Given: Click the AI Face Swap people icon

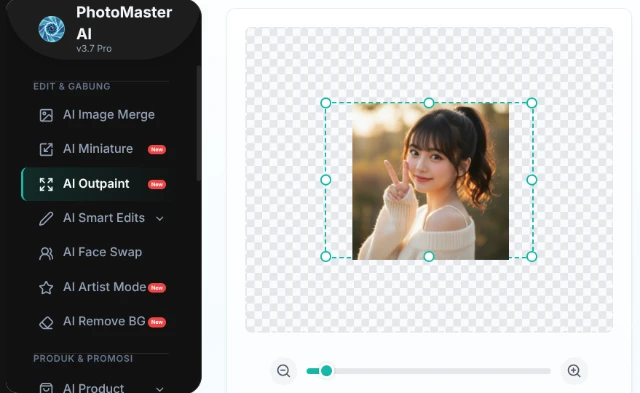Looking at the screenshot, I should click(46, 253).
